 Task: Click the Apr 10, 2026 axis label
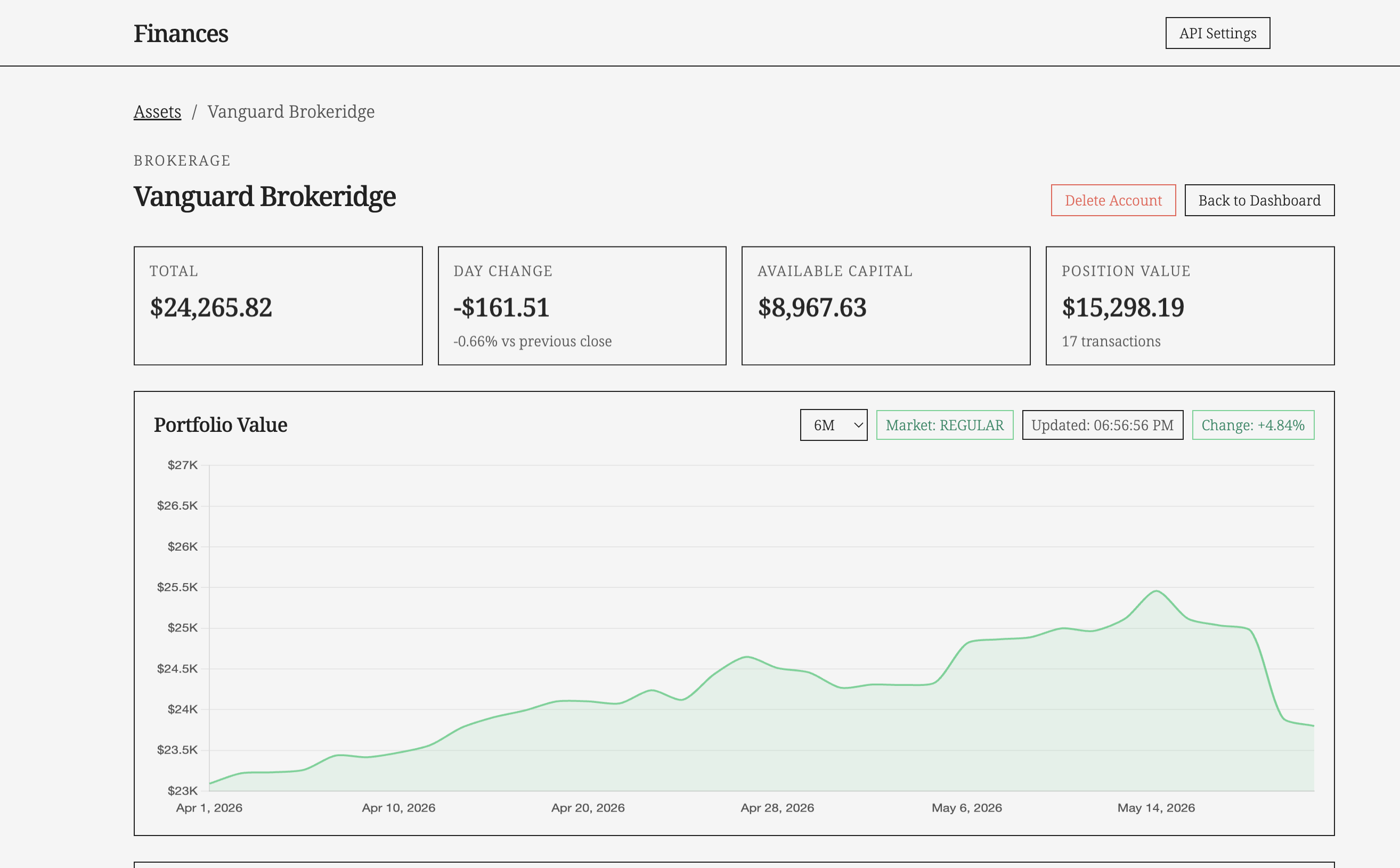coord(398,808)
